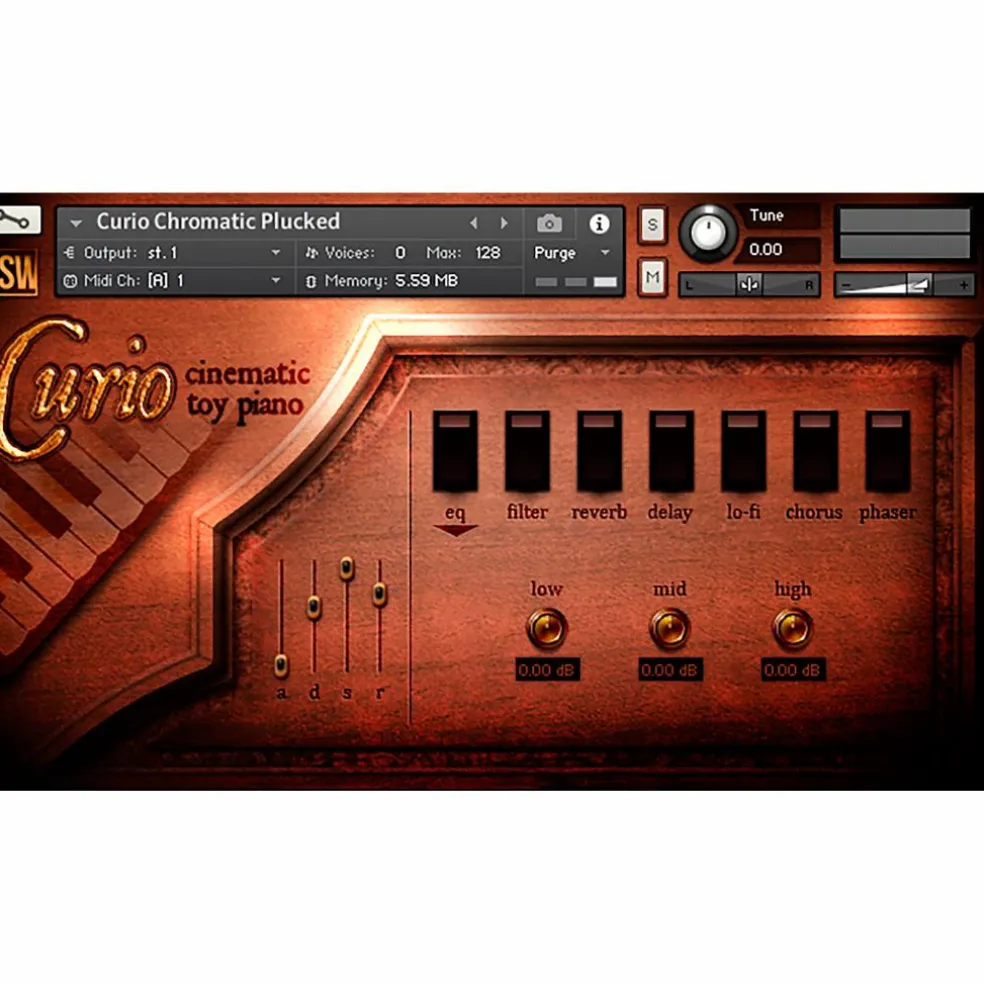Toggle the delay effect switch
984x984 pixels.
671,451
